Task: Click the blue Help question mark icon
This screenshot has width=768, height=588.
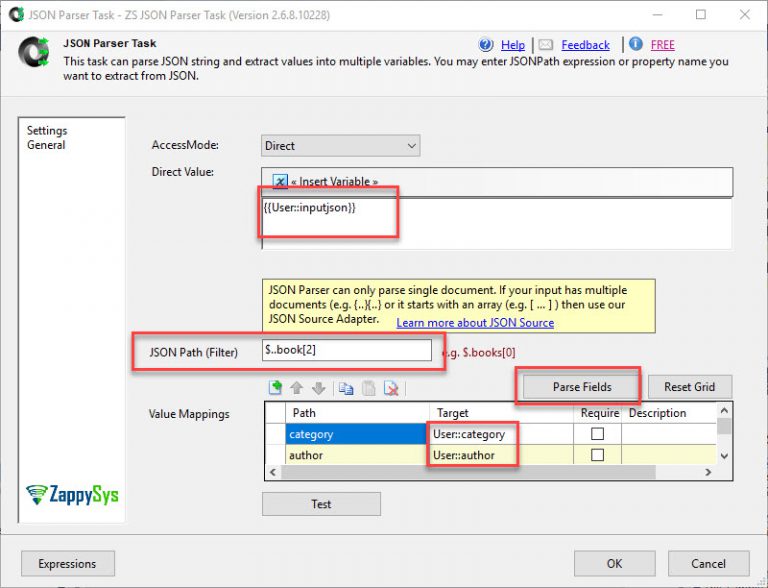Action: [485, 45]
